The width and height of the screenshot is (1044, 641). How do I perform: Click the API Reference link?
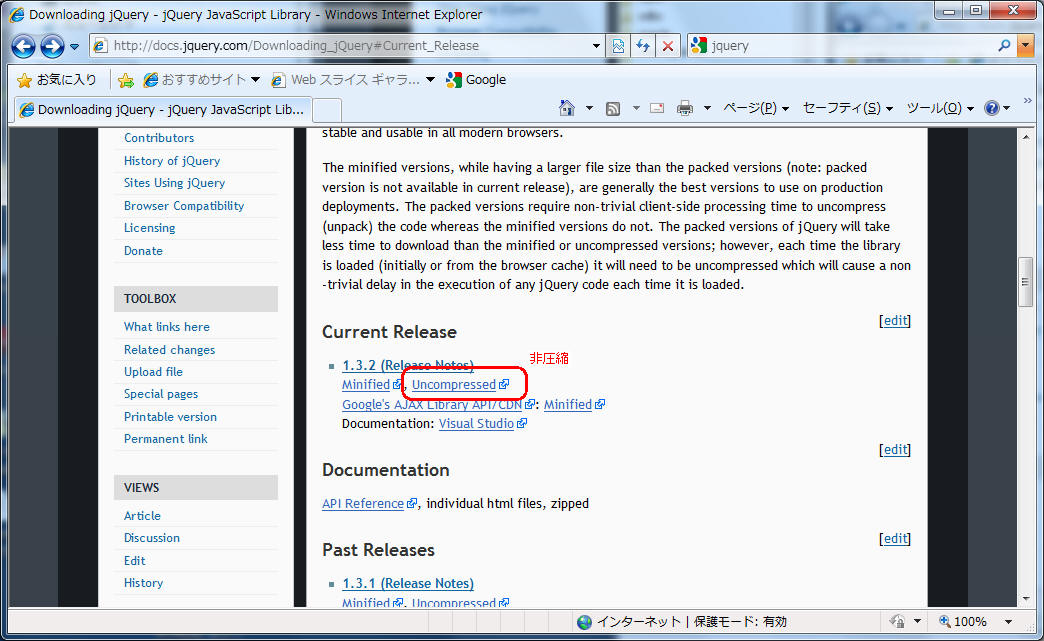click(363, 504)
